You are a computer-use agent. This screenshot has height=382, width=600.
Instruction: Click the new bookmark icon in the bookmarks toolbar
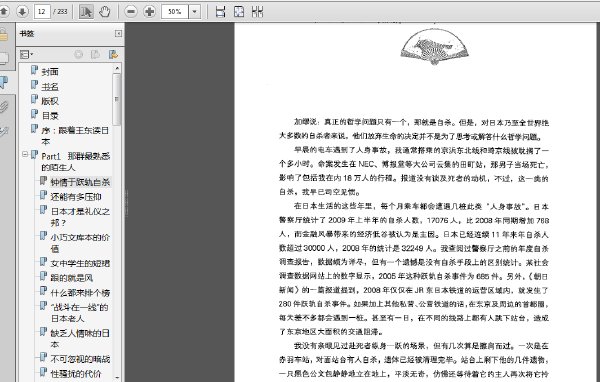[95, 54]
